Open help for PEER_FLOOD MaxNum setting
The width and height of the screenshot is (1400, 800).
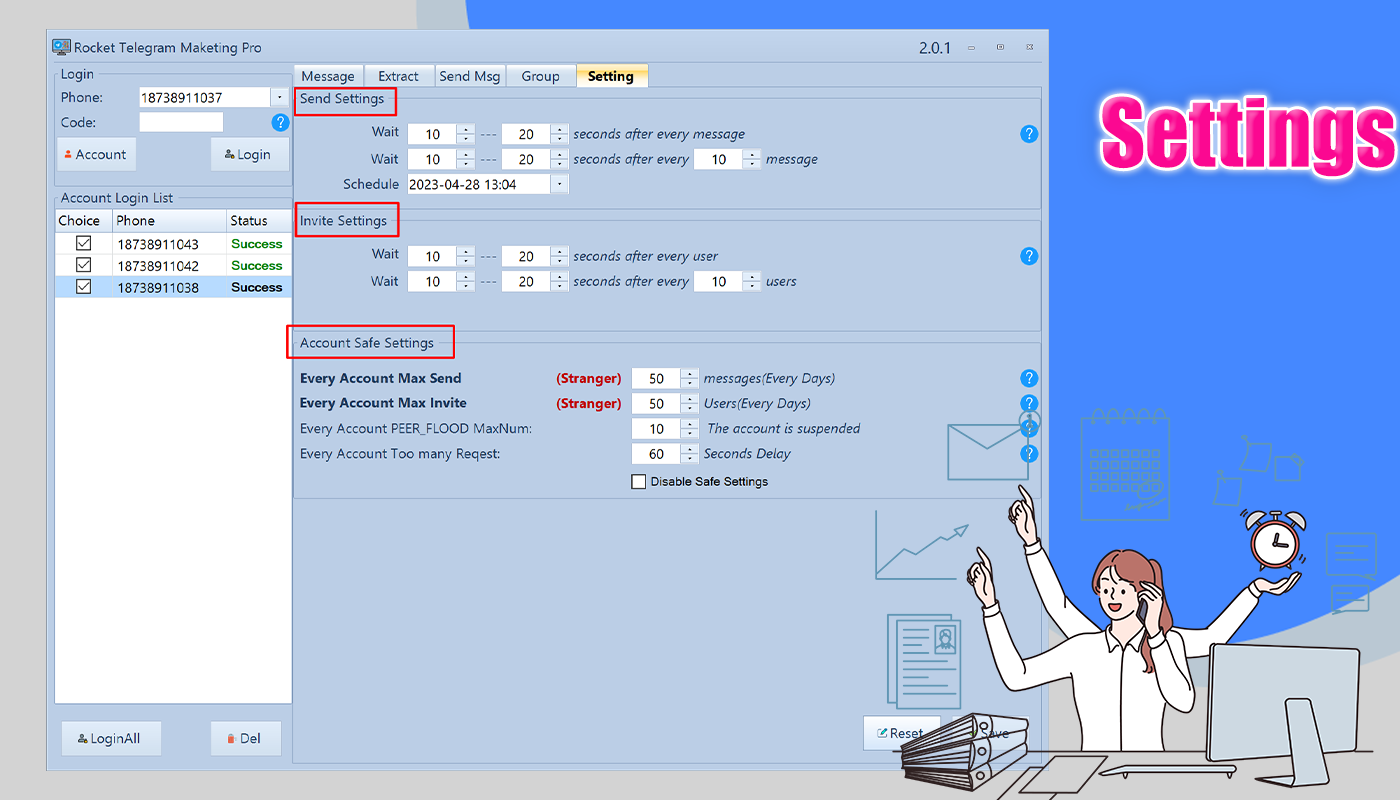click(x=1029, y=428)
